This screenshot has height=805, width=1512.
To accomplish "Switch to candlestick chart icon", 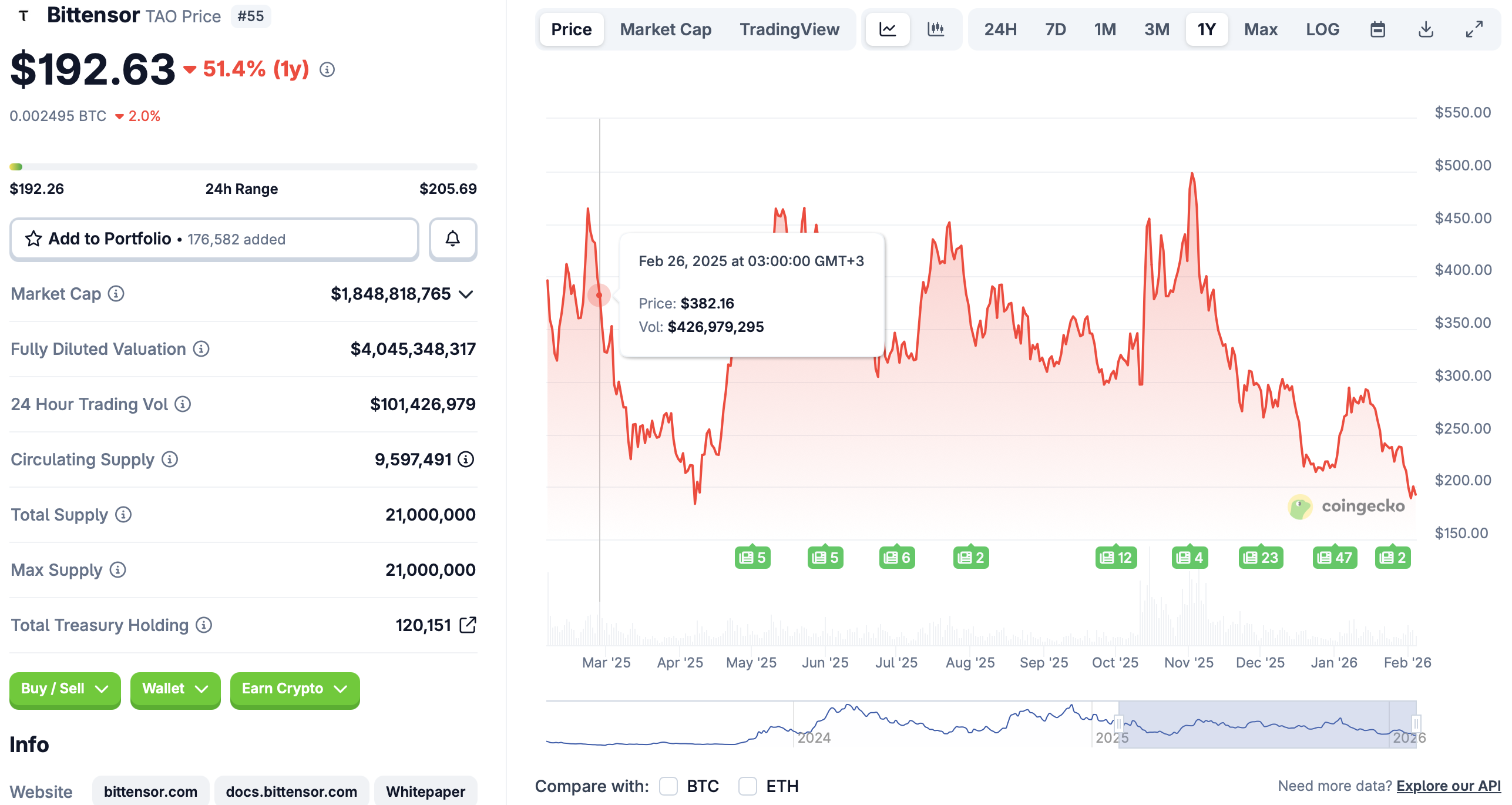I will pyautogui.click(x=935, y=29).
